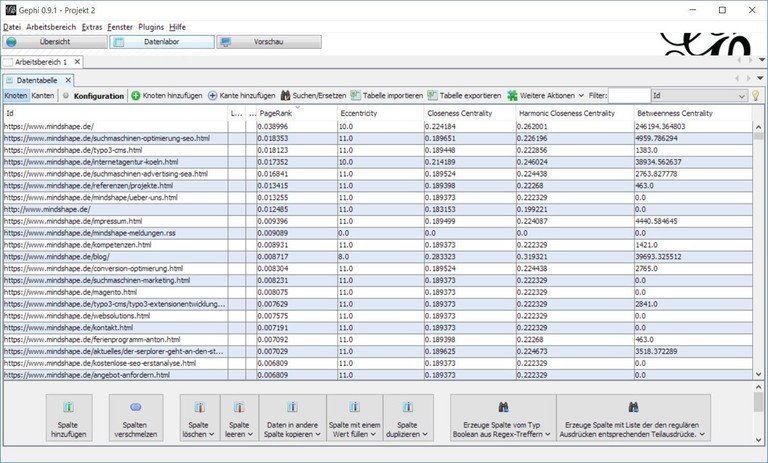Open the Hilfe menu

click(x=177, y=27)
